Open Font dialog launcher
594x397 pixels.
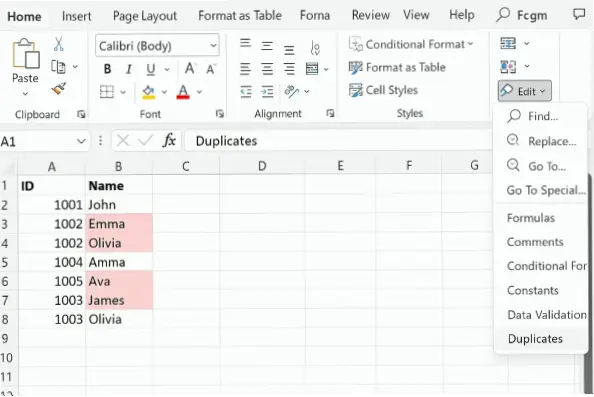(219, 114)
